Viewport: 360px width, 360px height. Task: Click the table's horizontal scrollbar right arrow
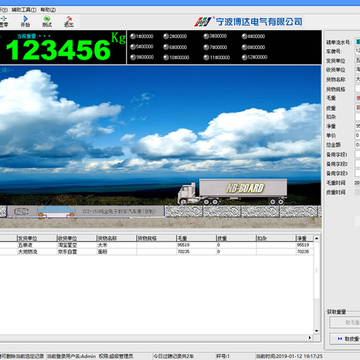[x=310, y=338]
